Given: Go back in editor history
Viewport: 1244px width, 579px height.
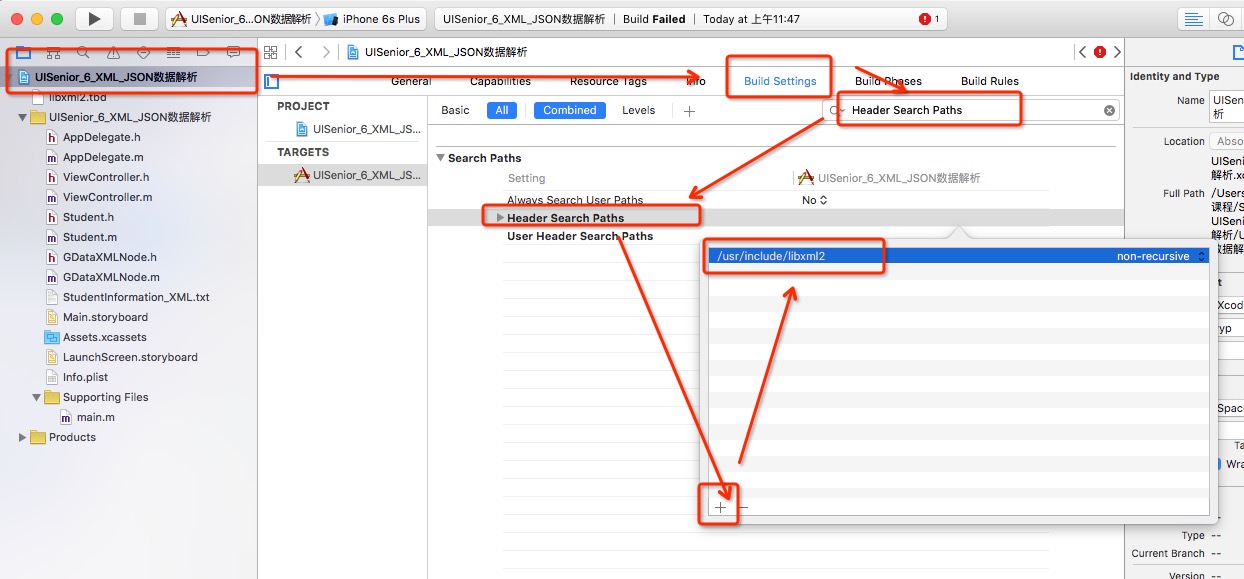Looking at the screenshot, I should 299,52.
